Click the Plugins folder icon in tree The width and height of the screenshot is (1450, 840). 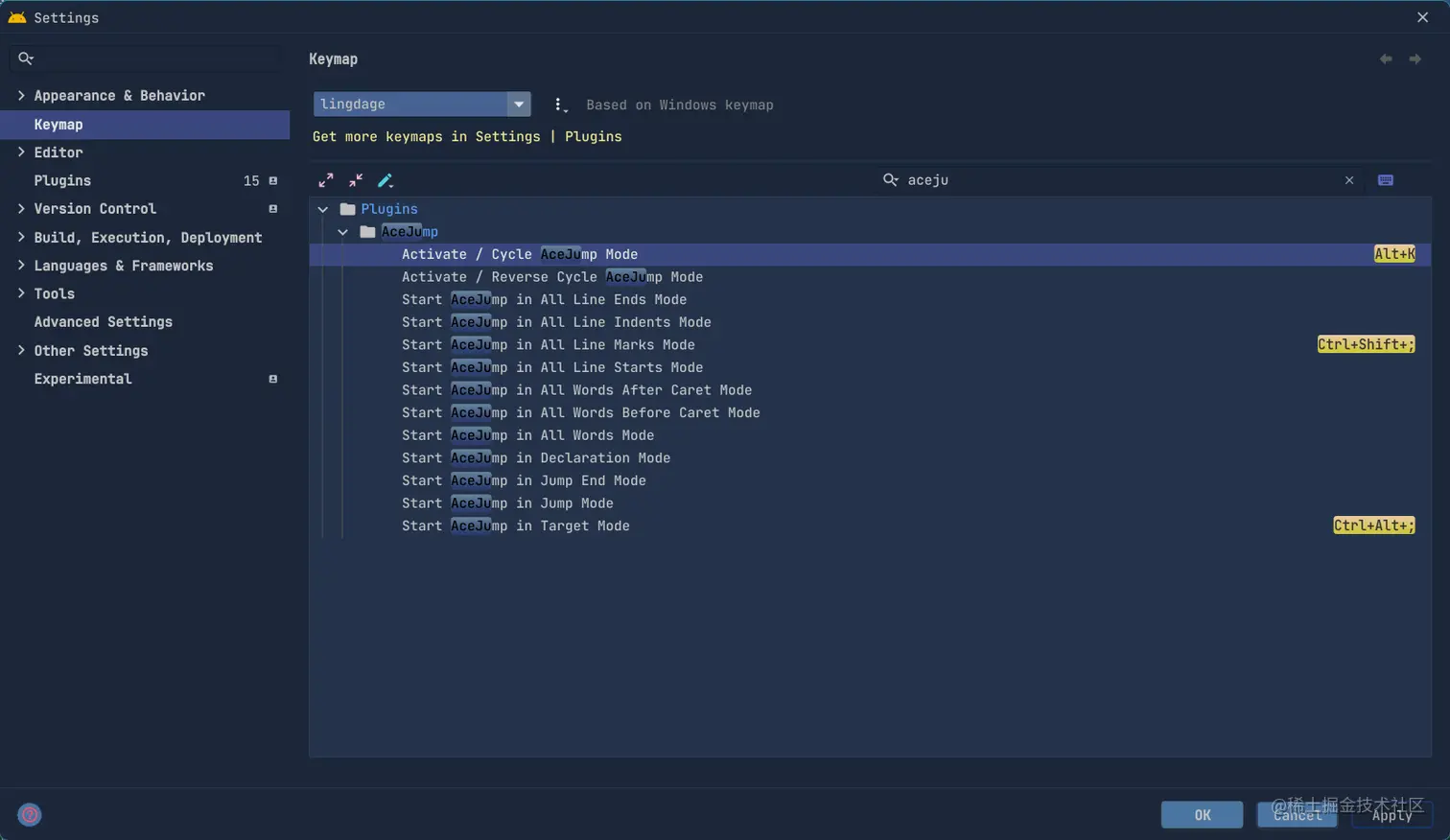pos(348,209)
